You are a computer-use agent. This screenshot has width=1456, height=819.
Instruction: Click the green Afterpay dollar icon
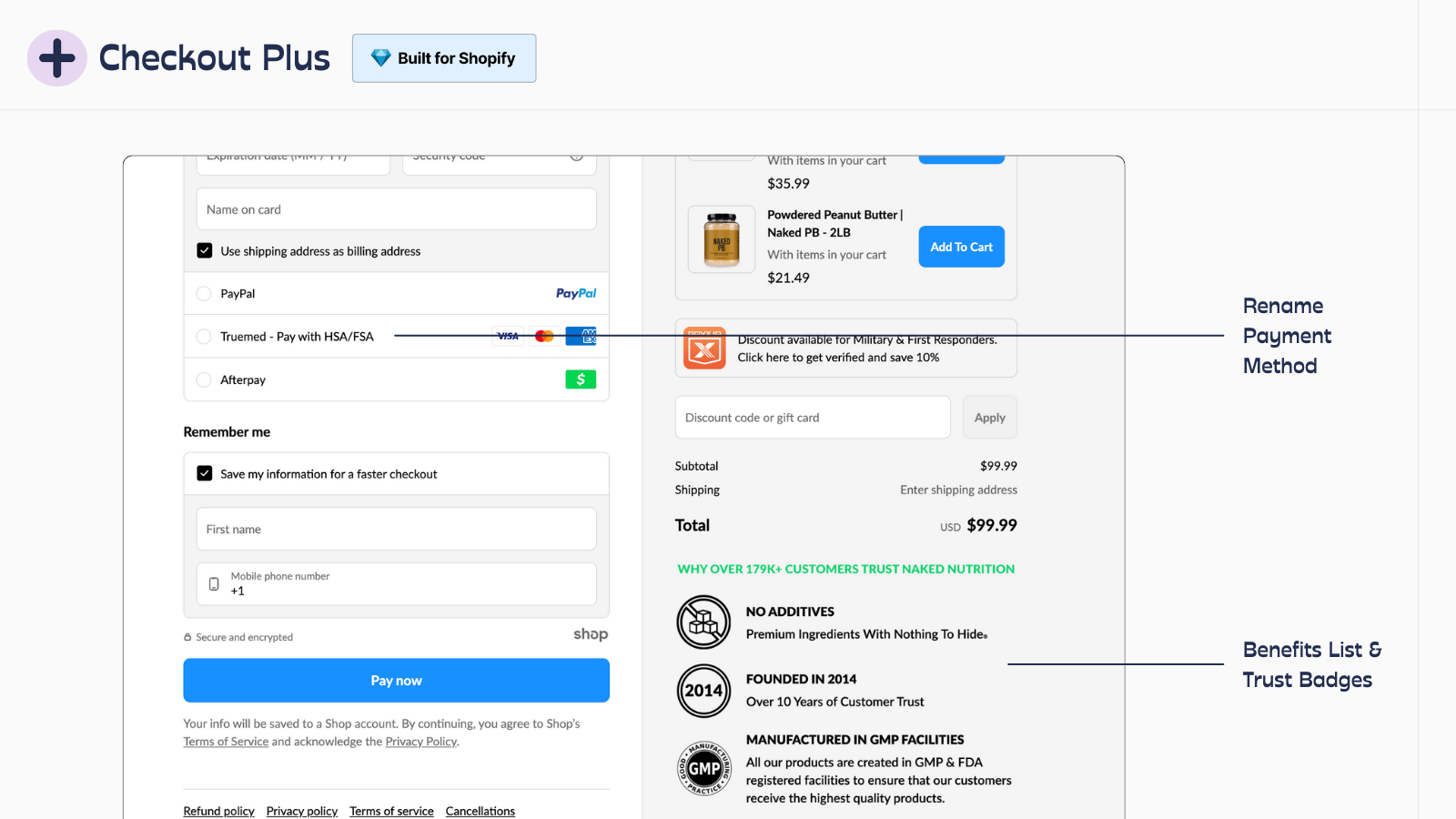581,379
